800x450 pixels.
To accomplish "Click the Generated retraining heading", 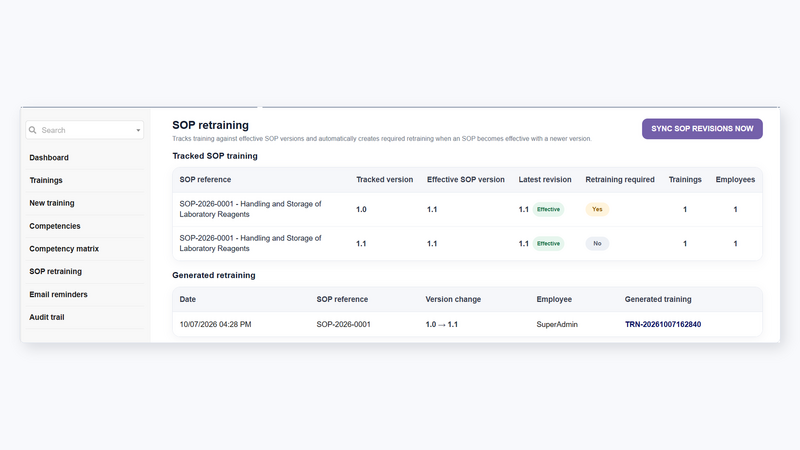I will click(214, 276).
